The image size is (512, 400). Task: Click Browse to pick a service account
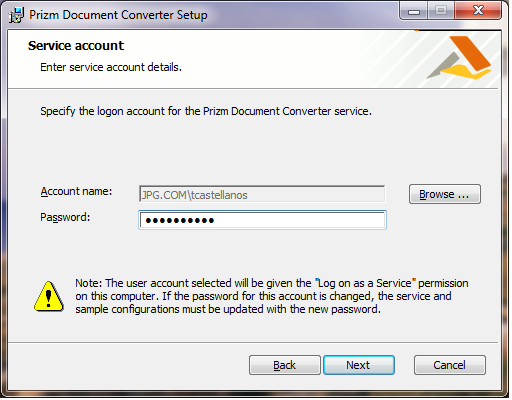445,194
